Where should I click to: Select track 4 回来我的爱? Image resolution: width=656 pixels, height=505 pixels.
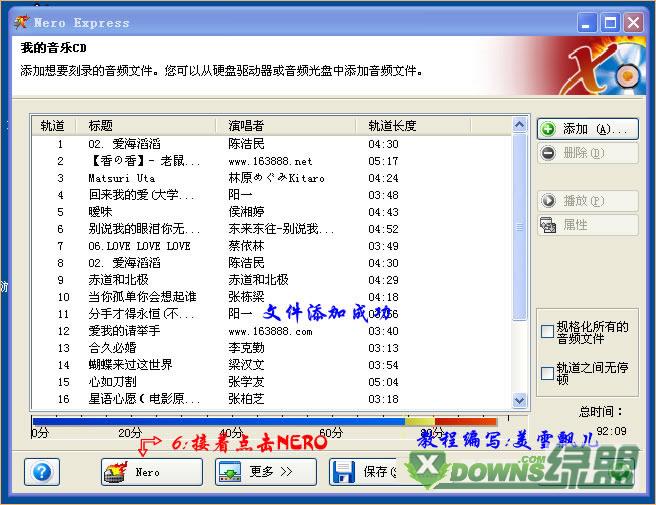pos(271,195)
